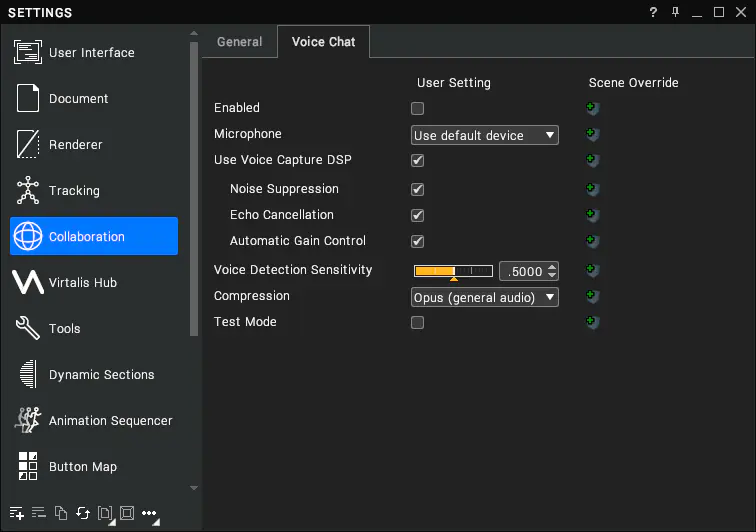Viewport: 756px width, 532px height.
Task: Pin the Settings window
Action: tap(675, 12)
